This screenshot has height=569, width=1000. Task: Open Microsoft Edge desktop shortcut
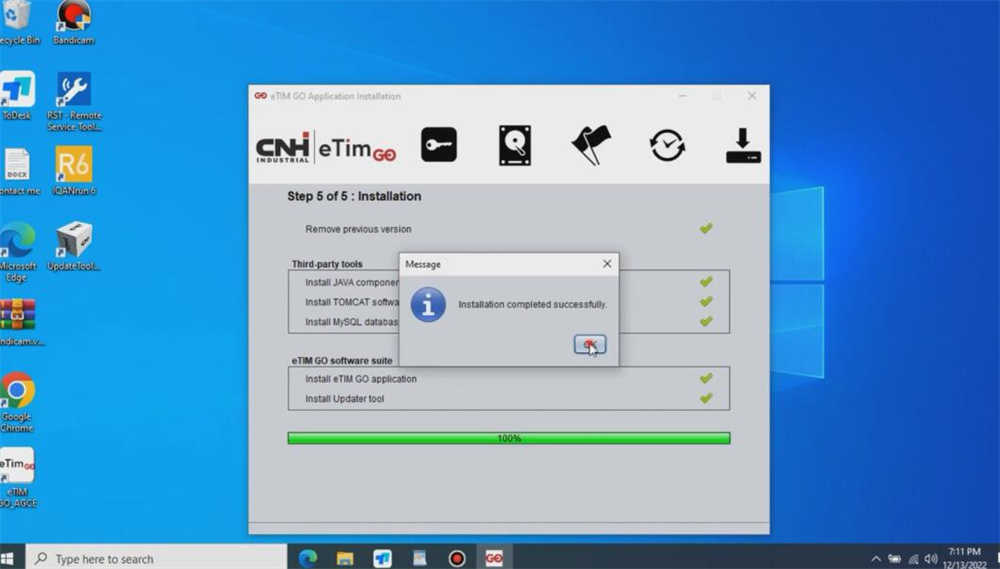[x=18, y=251]
